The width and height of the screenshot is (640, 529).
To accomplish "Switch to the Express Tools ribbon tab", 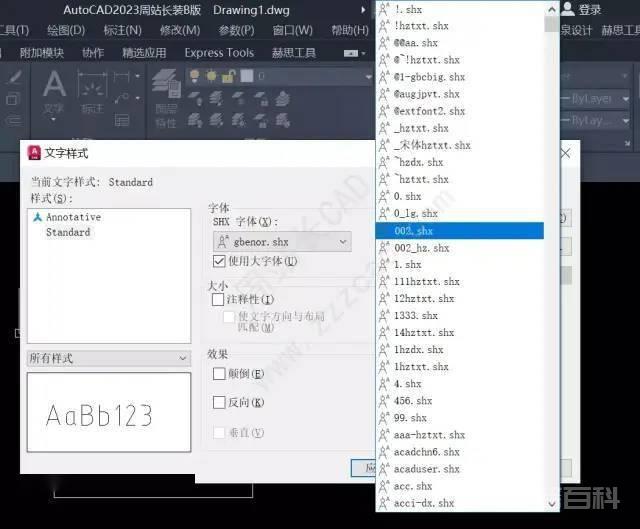I will point(219,53).
